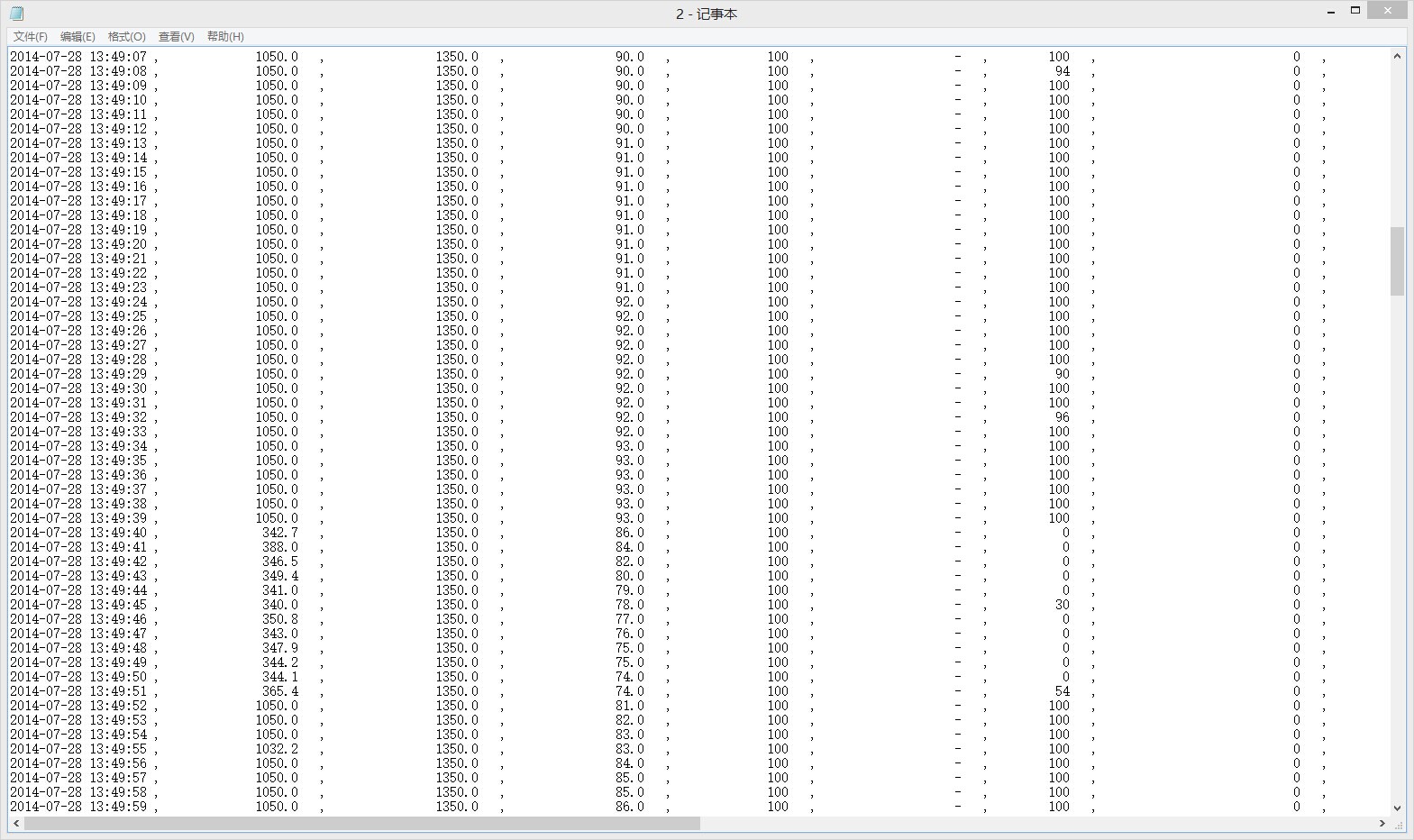Click the horizontal scrollbar left arrow
Image resolution: width=1414 pixels, height=840 pixels.
point(15,824)
